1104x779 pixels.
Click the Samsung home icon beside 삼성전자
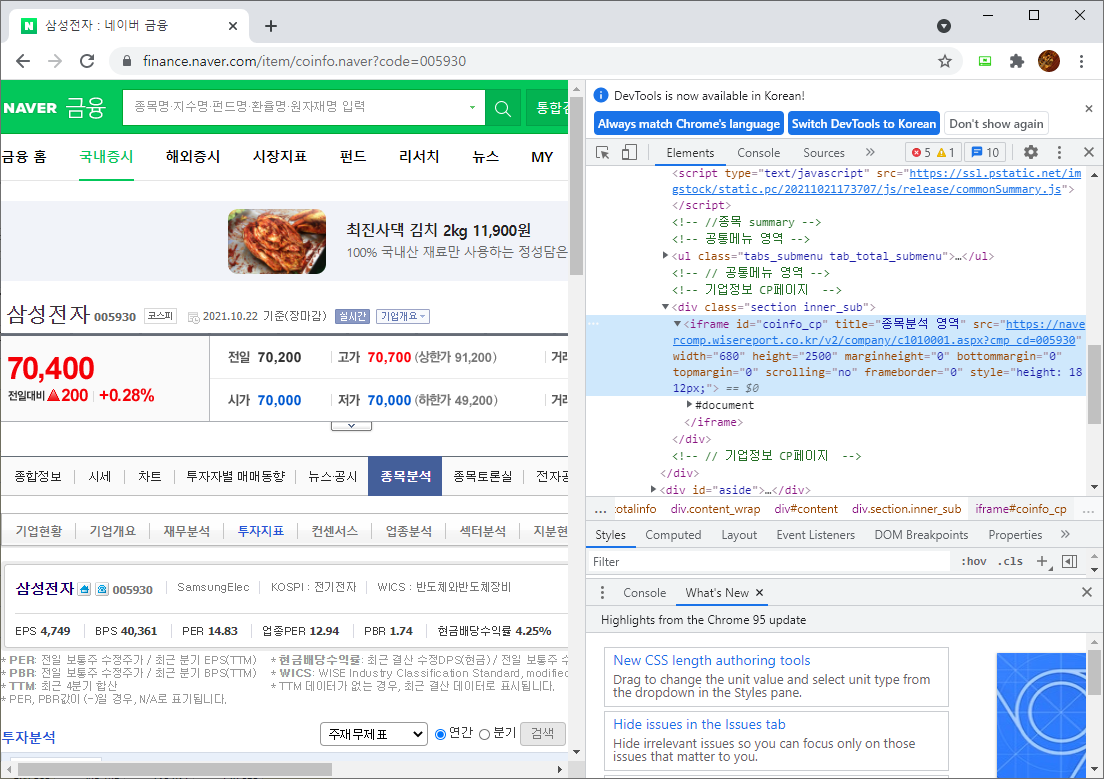[84, 589]
